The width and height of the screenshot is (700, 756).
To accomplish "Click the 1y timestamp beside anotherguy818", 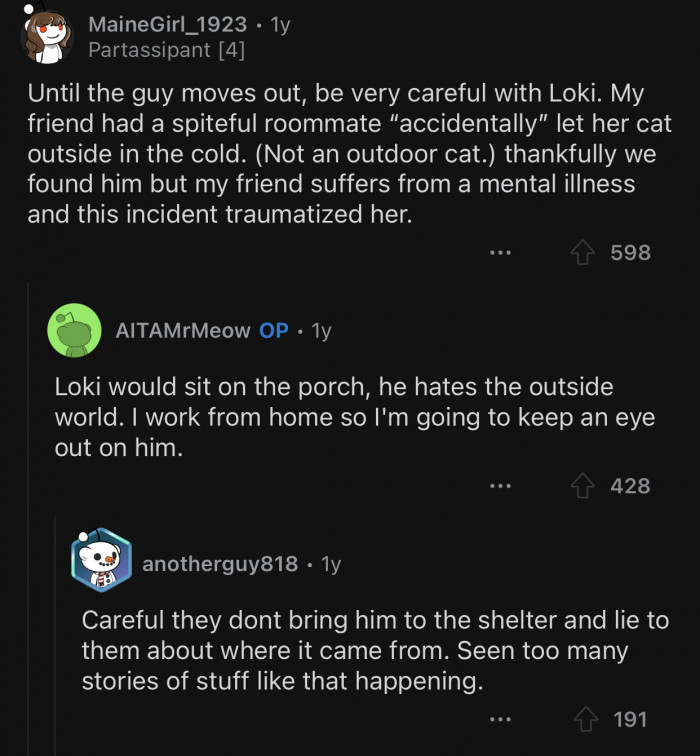I will click(331, 564).
